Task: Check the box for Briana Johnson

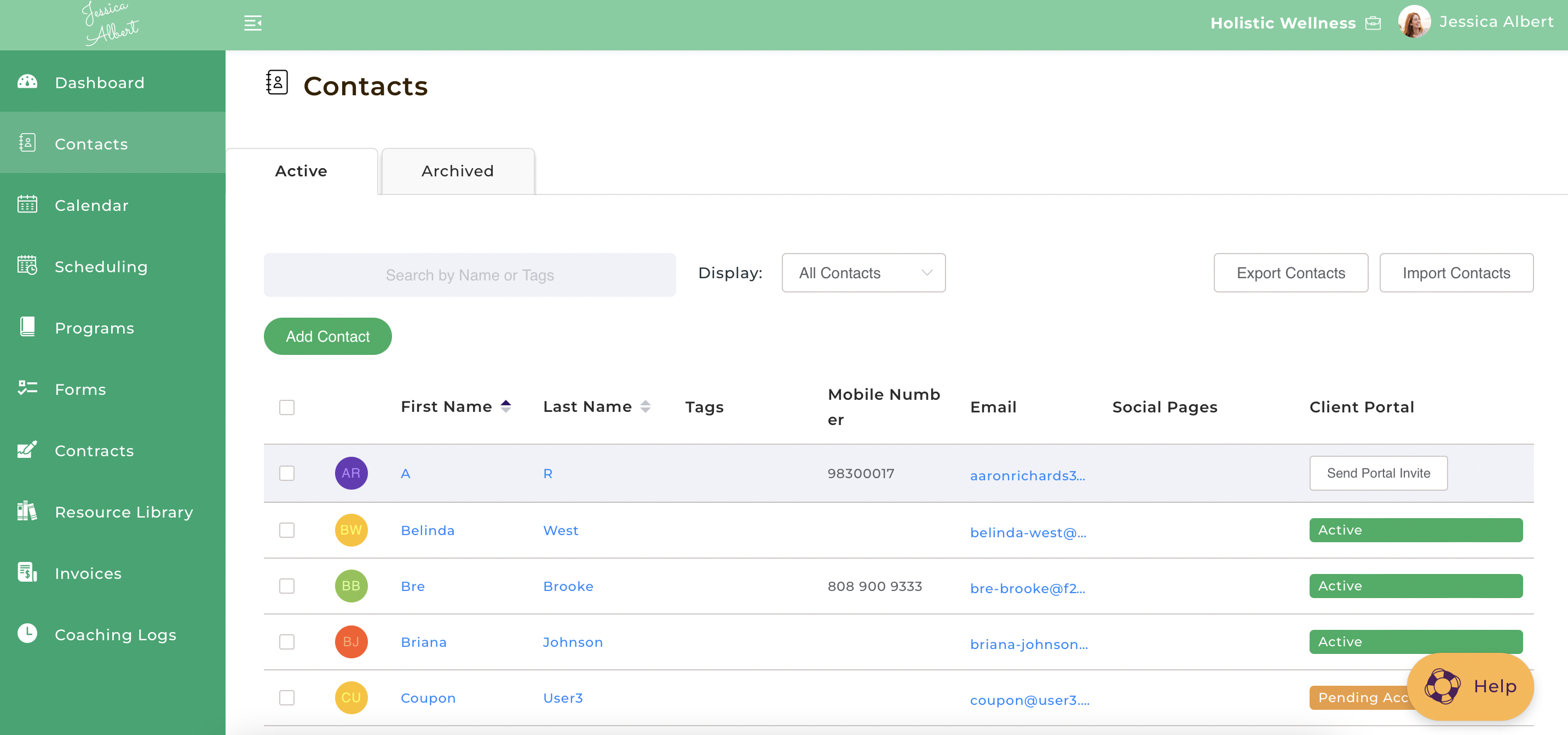Action: [287, 642]
